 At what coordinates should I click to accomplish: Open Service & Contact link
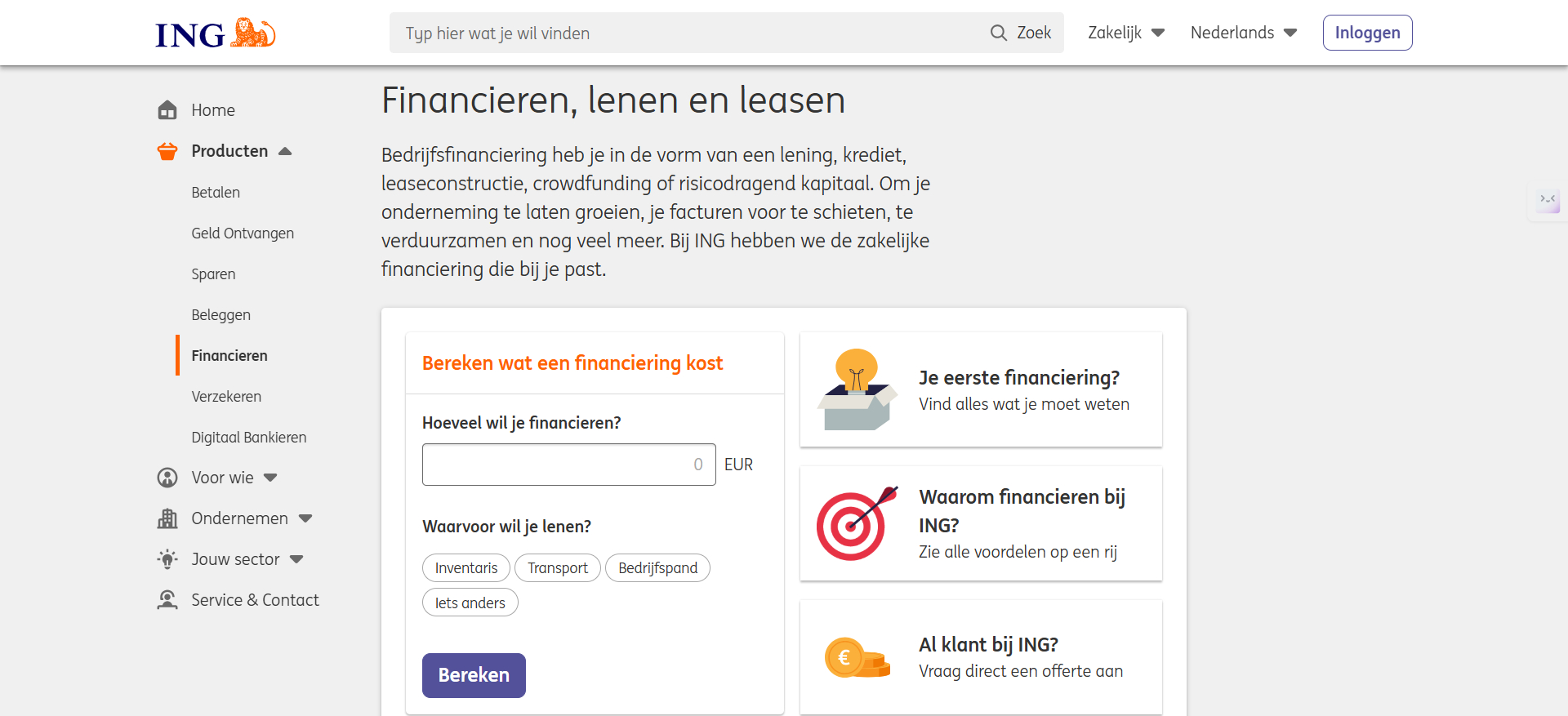[255, 600]
